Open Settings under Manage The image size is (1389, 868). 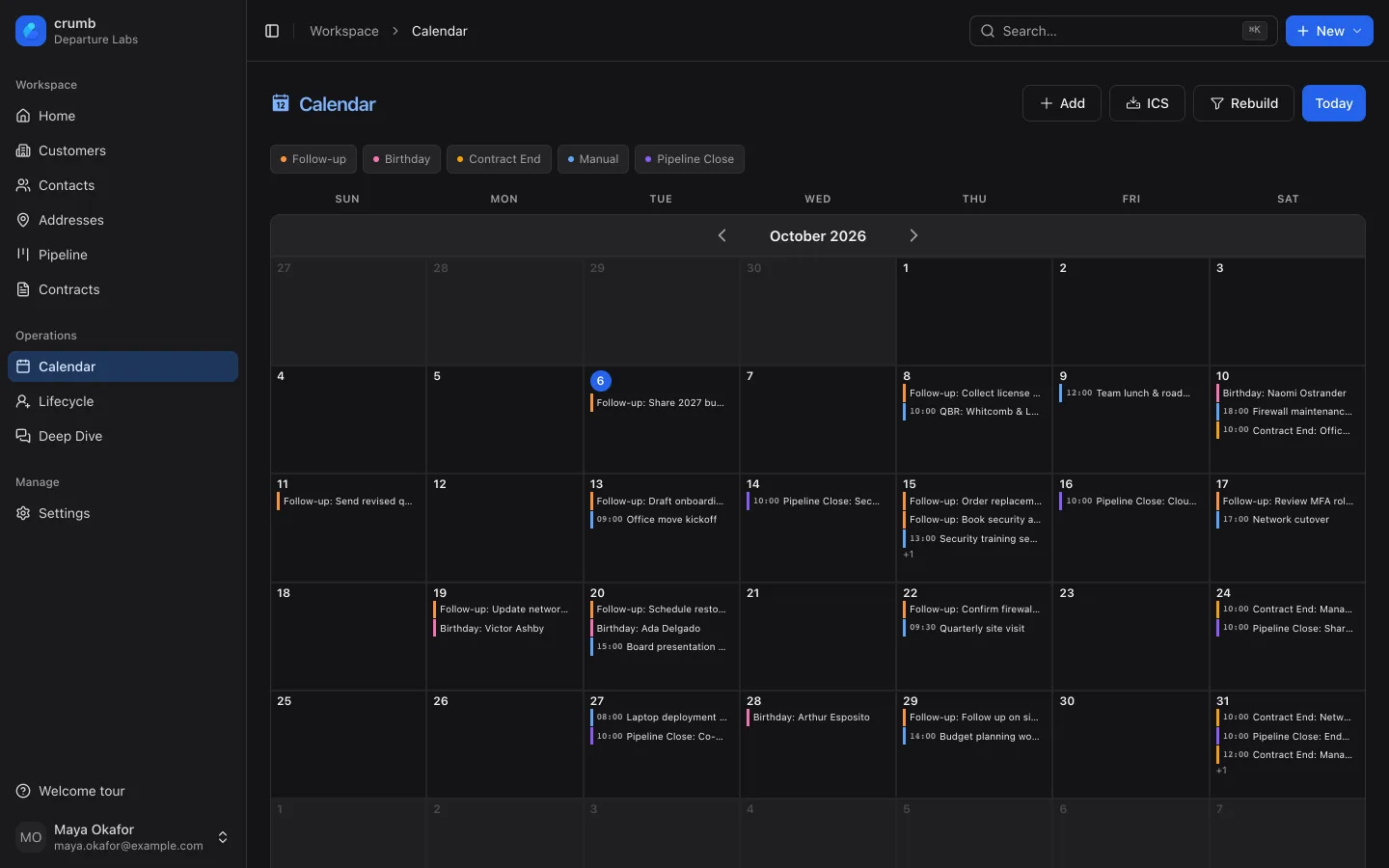click(x=123, y=513)
